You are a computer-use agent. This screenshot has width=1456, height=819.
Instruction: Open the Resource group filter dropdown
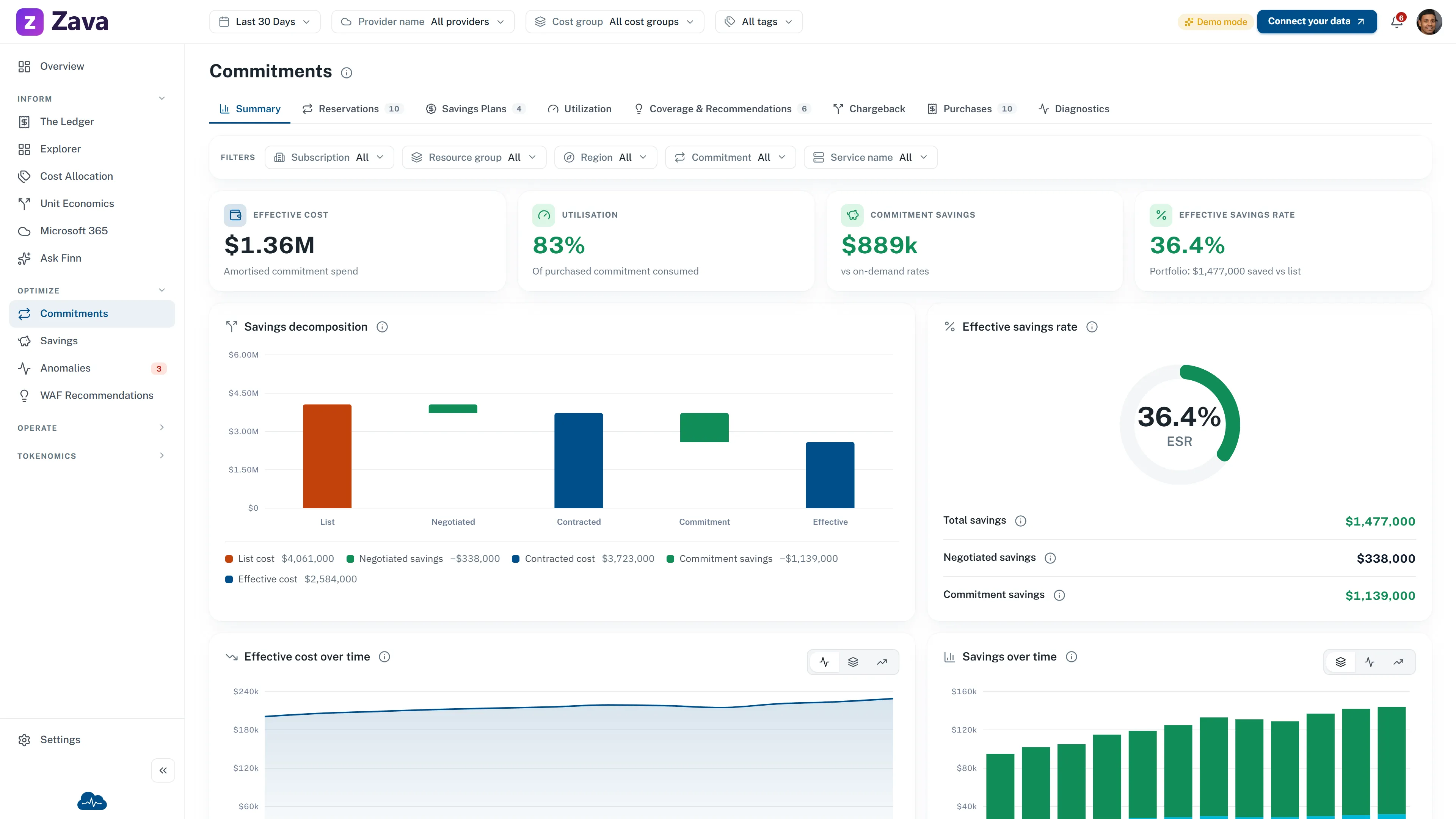[474, 157]
